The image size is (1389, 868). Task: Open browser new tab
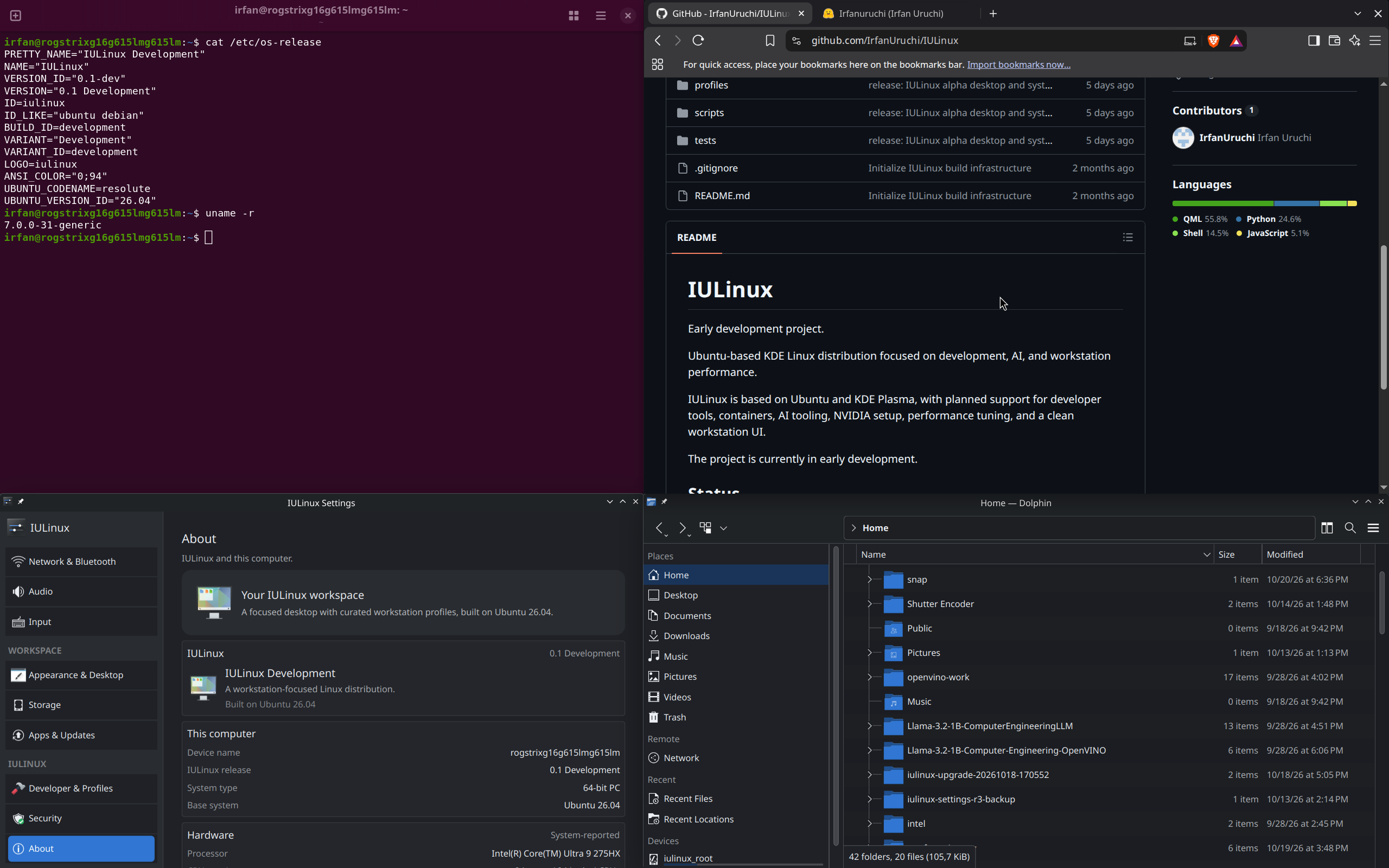(993, 13)
